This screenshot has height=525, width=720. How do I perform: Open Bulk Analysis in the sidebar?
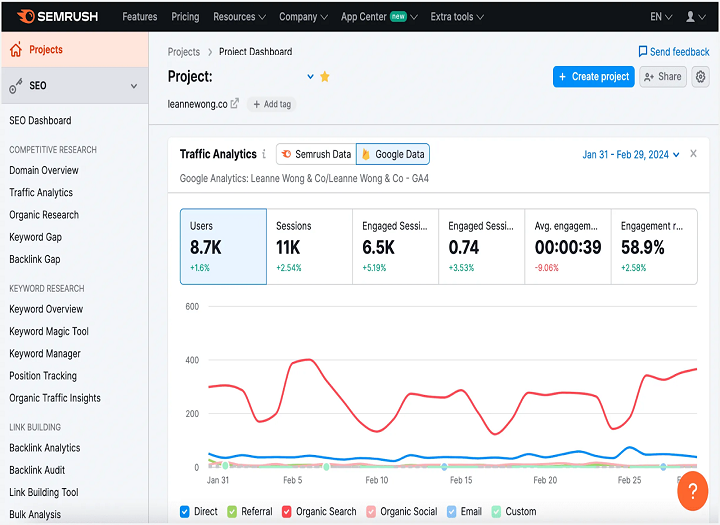coord(35,514)
